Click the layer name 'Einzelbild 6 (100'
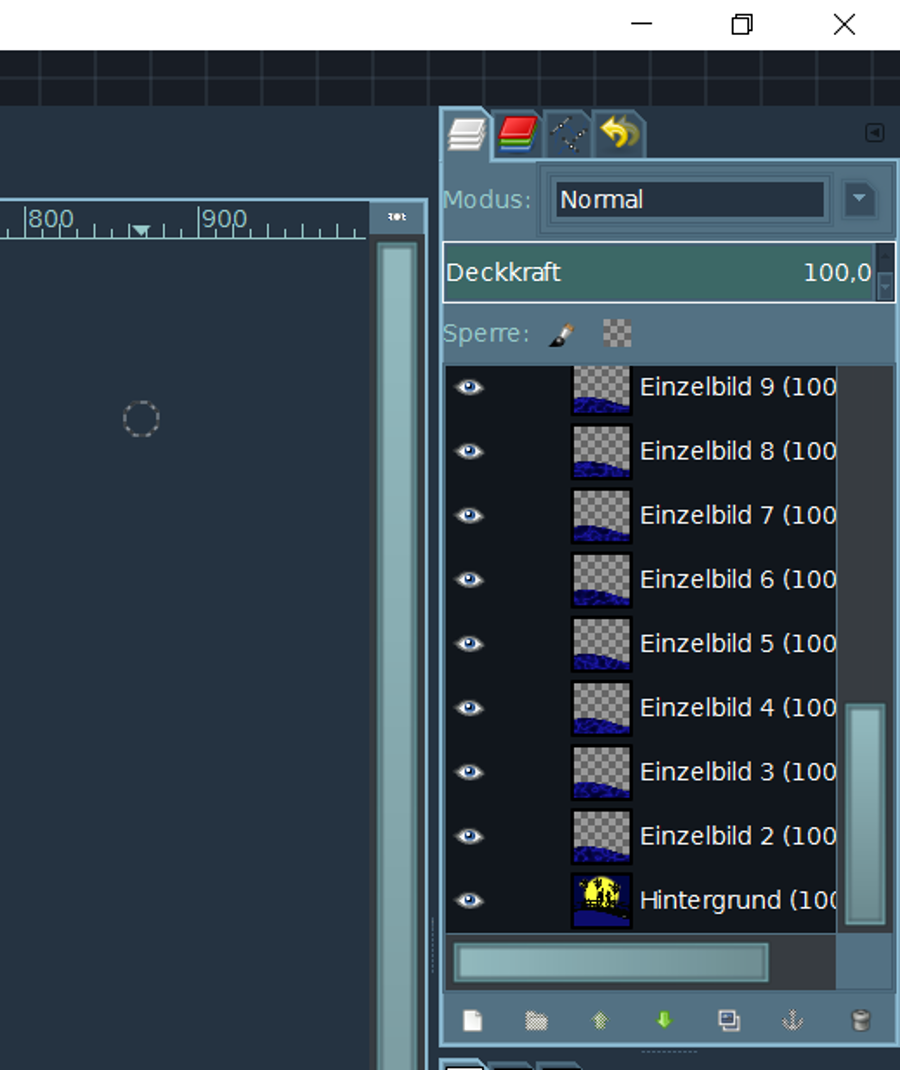Viewport: 900px width, 1070px height. pos(738,579)
